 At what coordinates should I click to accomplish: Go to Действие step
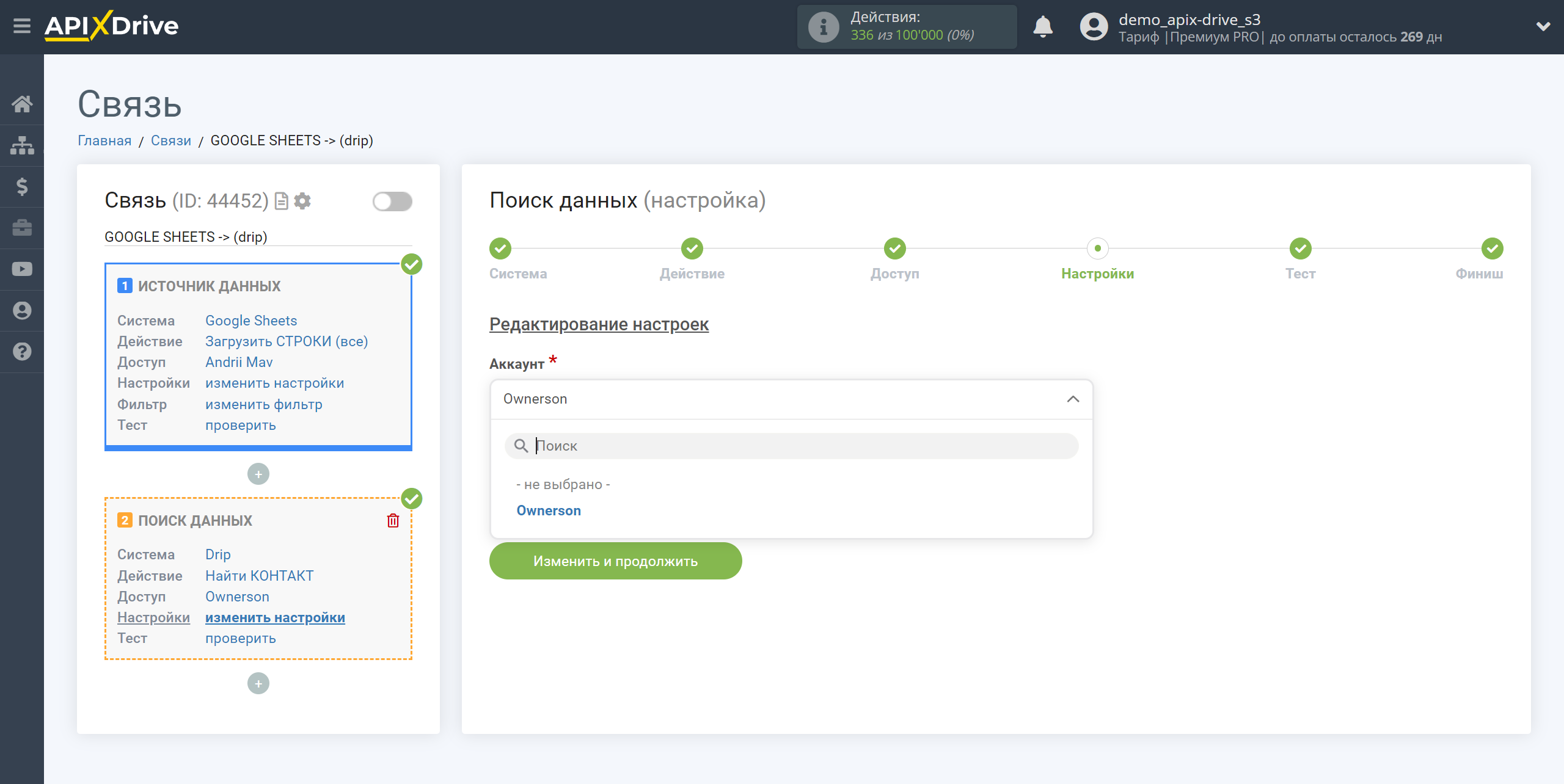(x=692, y=249)
